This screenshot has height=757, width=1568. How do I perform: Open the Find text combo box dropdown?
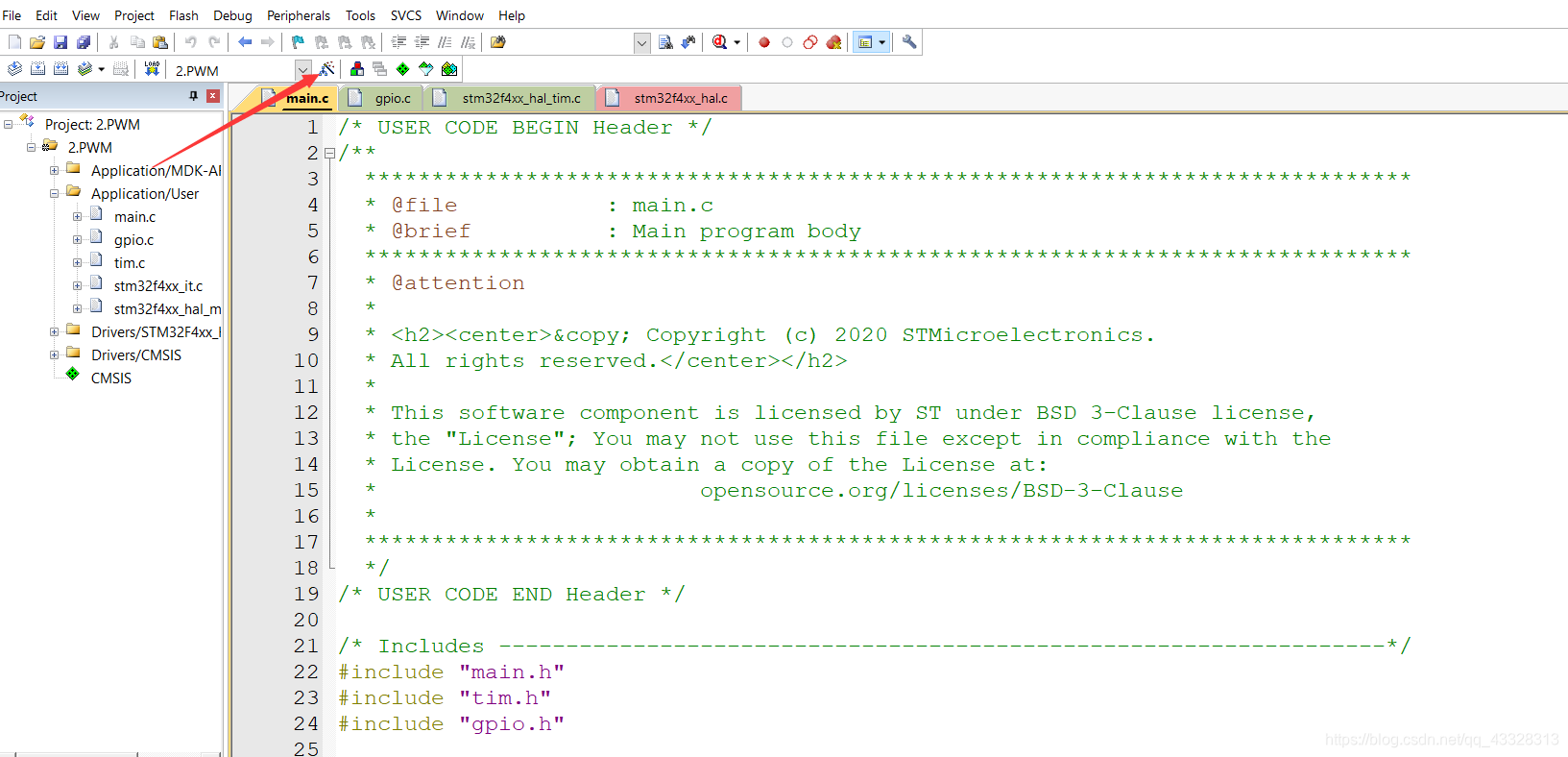click(x=642, y=43)
